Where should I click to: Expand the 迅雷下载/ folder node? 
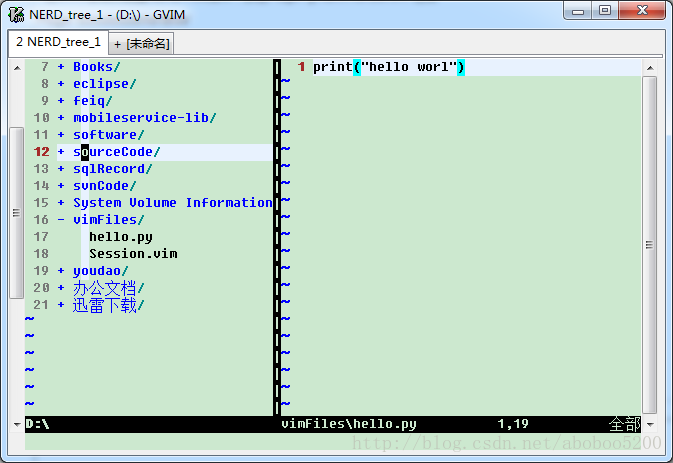61,305
